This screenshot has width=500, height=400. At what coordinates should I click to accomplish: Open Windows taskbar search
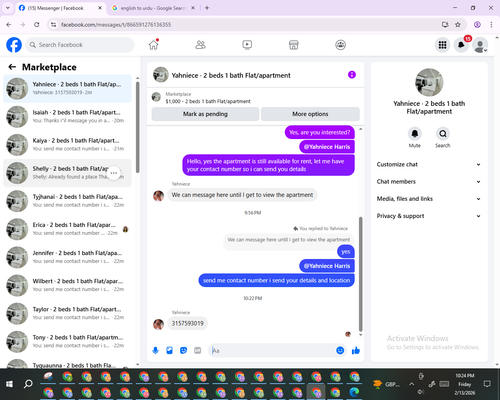click(x=28, y=384)
